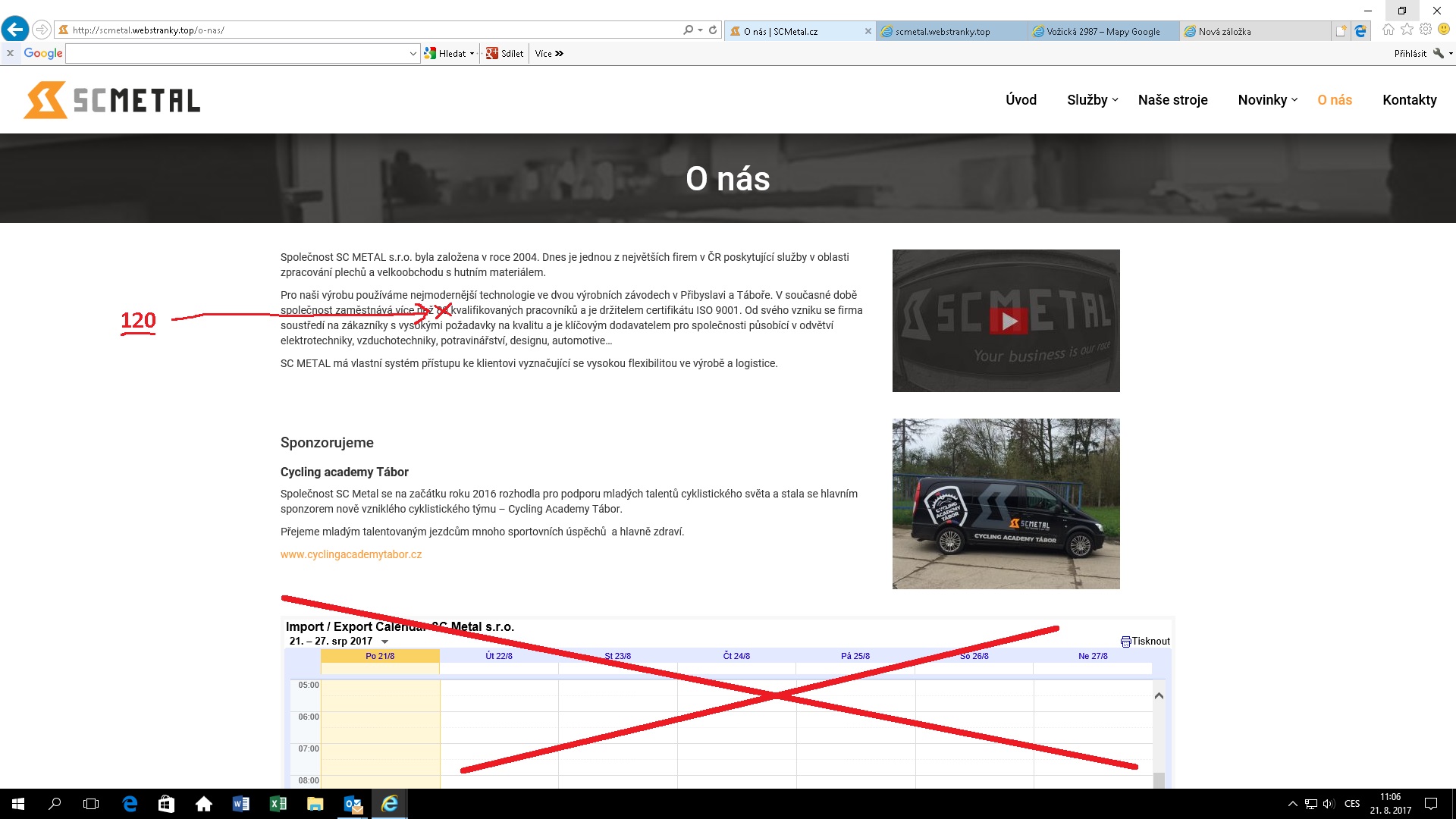Open Windows taskbar search
Viewport: 1456px width, 819px height.
click(x=55, y=804)
